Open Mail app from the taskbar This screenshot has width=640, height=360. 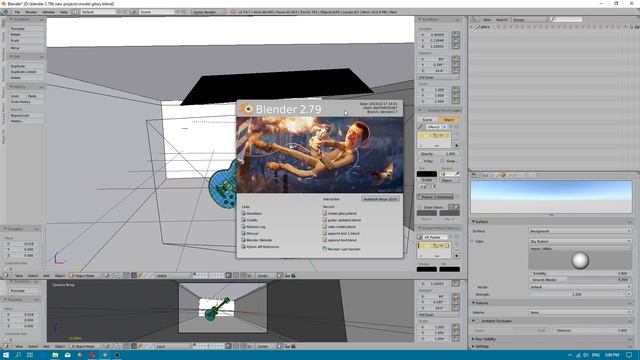[68, 355]
